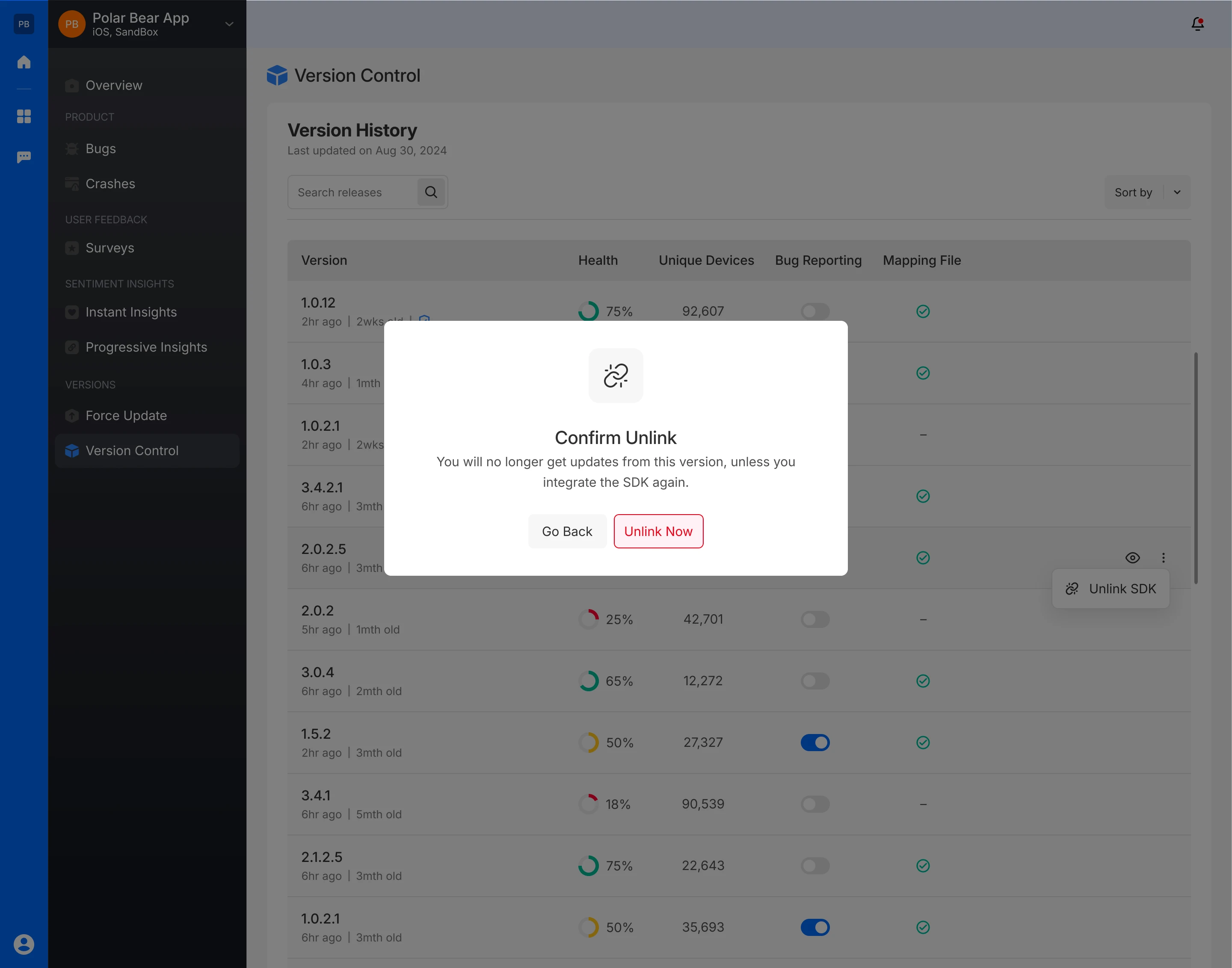Viewport: 1232px width, 968px height.
Task: Open the Sort by dropdown
Action: (1147, 192)
